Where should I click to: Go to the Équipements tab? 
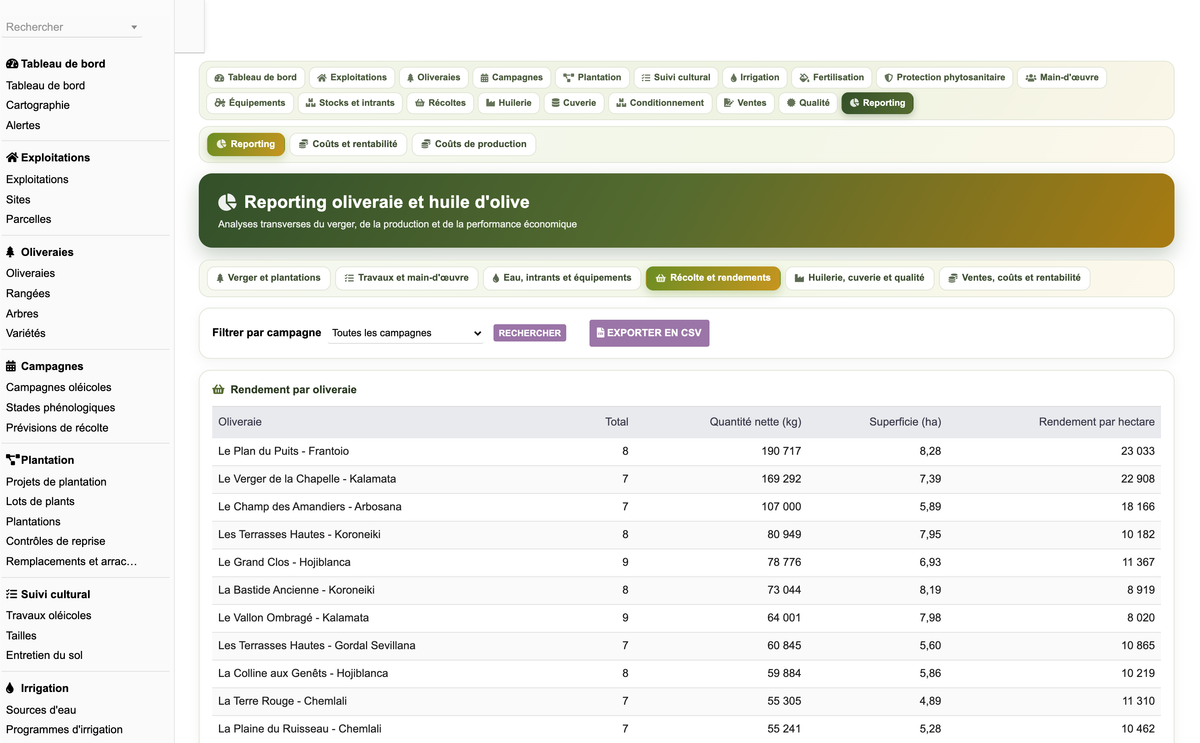coord(250,102)
